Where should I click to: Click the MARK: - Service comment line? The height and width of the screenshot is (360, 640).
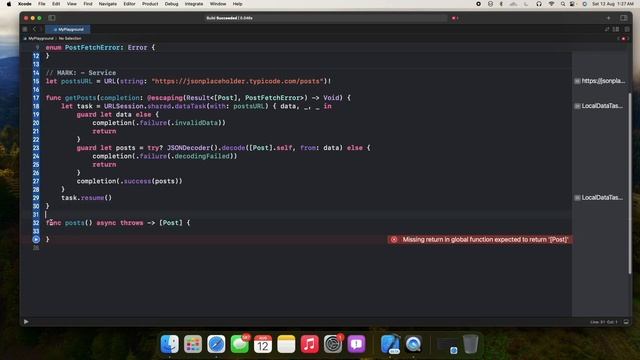click(81, 73)
